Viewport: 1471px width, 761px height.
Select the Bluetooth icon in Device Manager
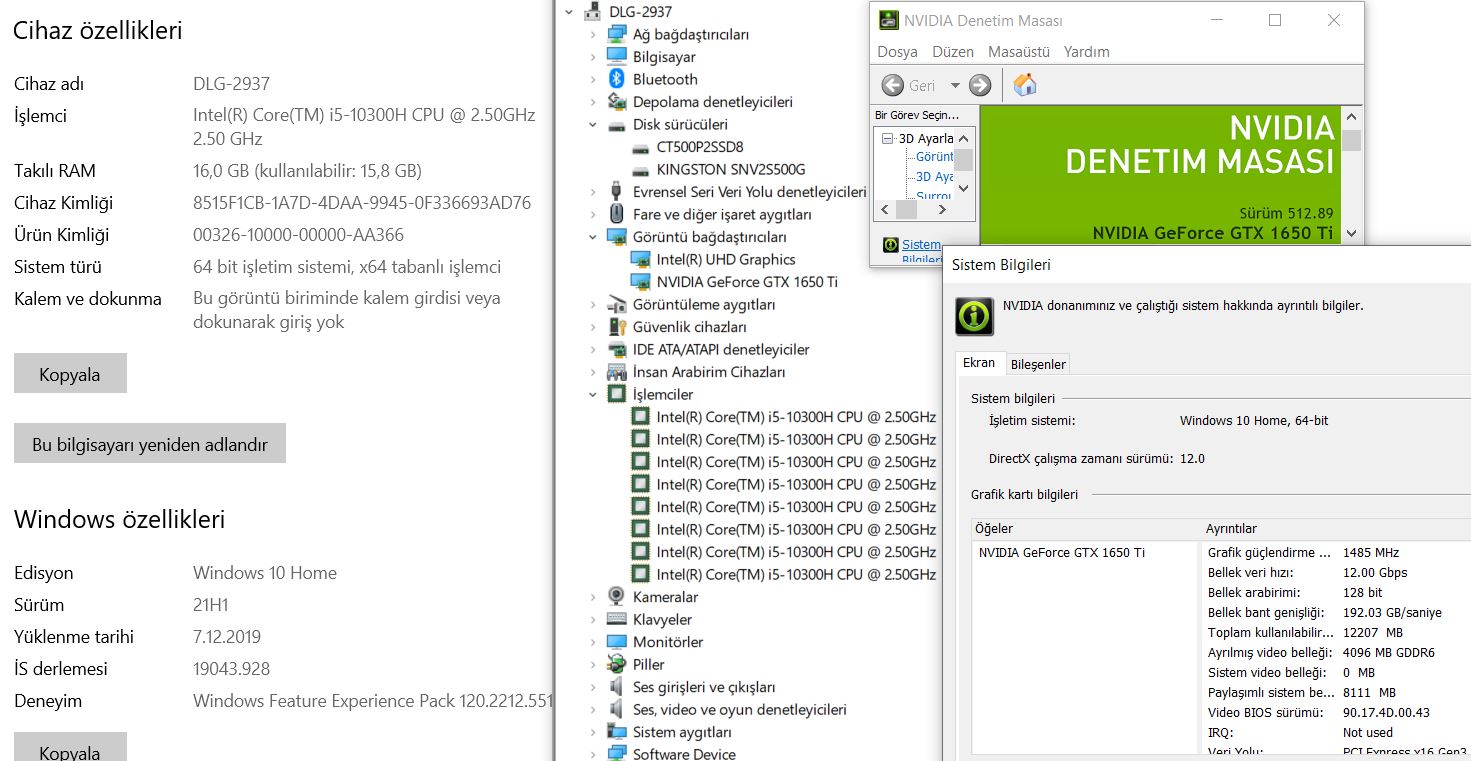click(617, 79)
